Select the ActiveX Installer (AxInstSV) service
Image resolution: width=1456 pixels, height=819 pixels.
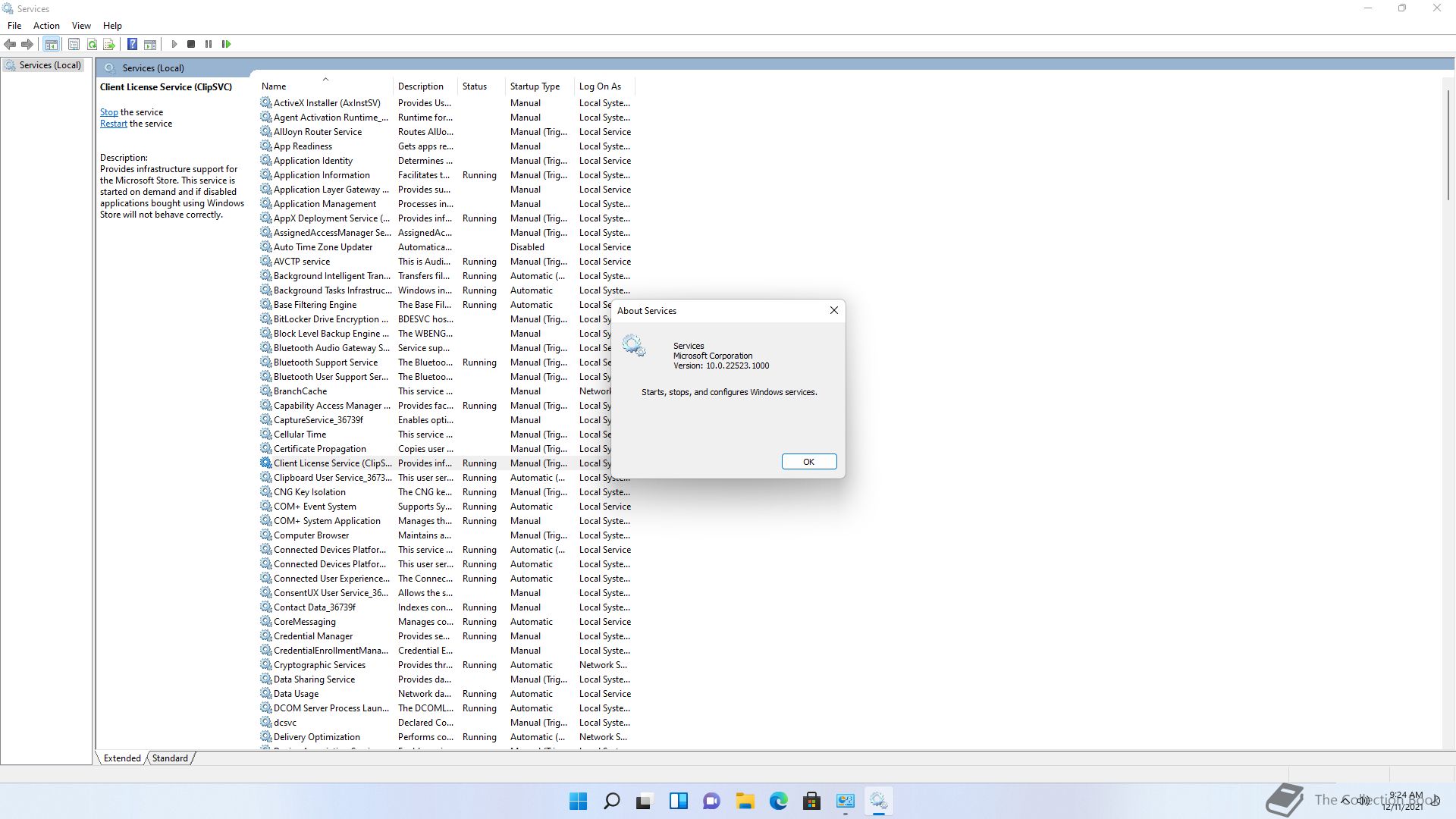click(446, 103)
